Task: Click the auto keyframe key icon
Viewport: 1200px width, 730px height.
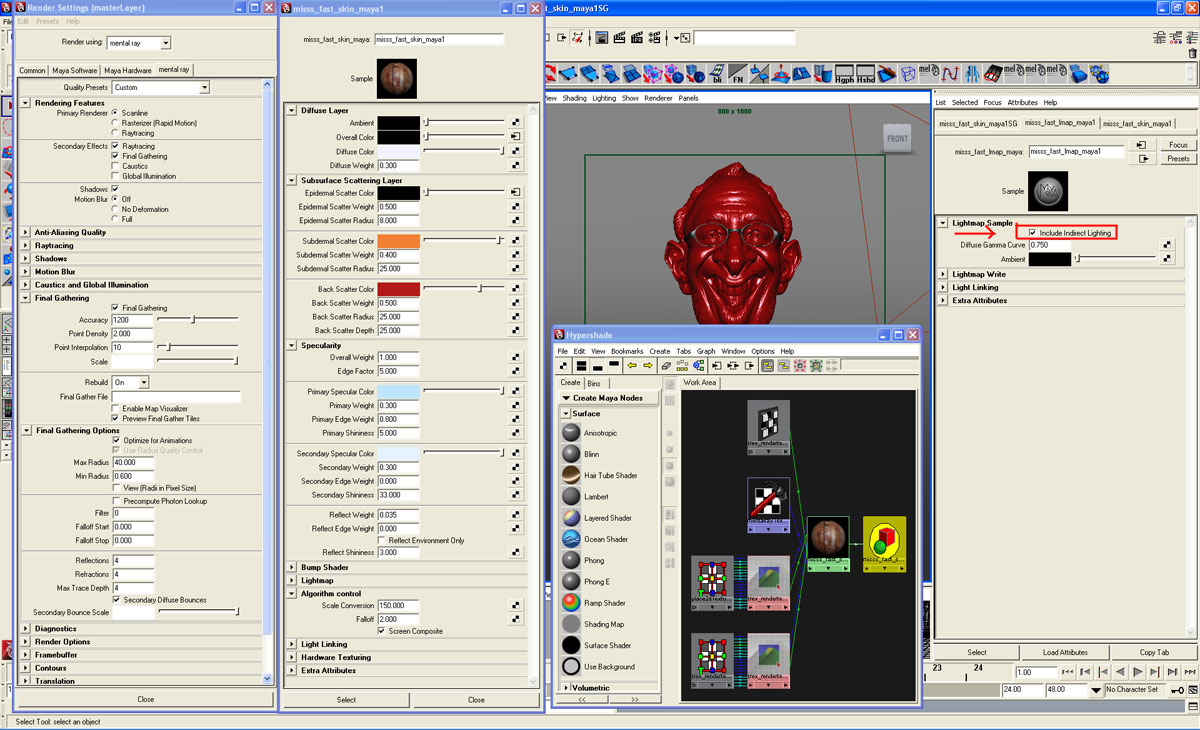Action: pyautogui.click(x=1178, y=690)
